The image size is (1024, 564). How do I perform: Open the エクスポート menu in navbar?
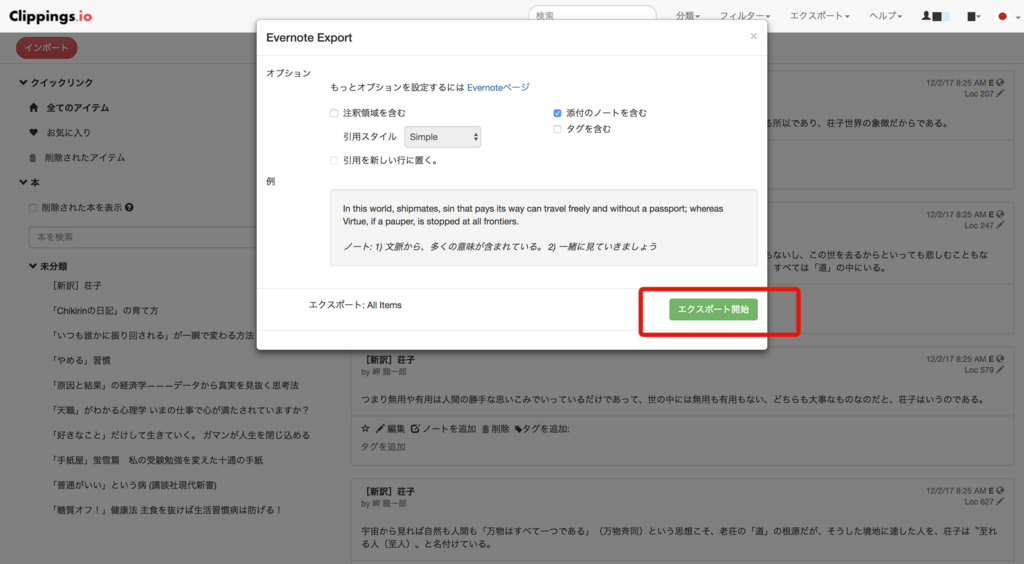pos(820,16)
